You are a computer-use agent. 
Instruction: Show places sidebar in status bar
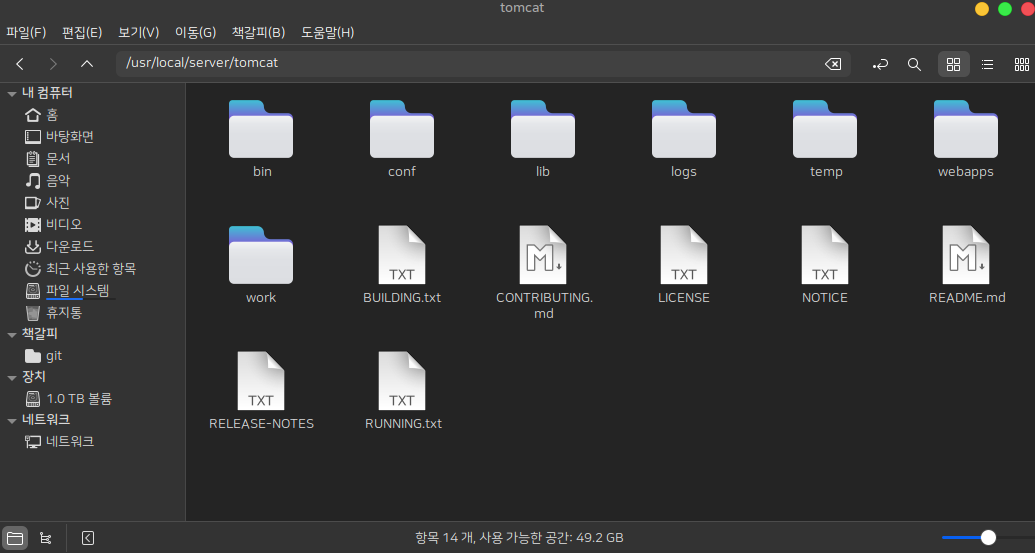coord(15,538)
